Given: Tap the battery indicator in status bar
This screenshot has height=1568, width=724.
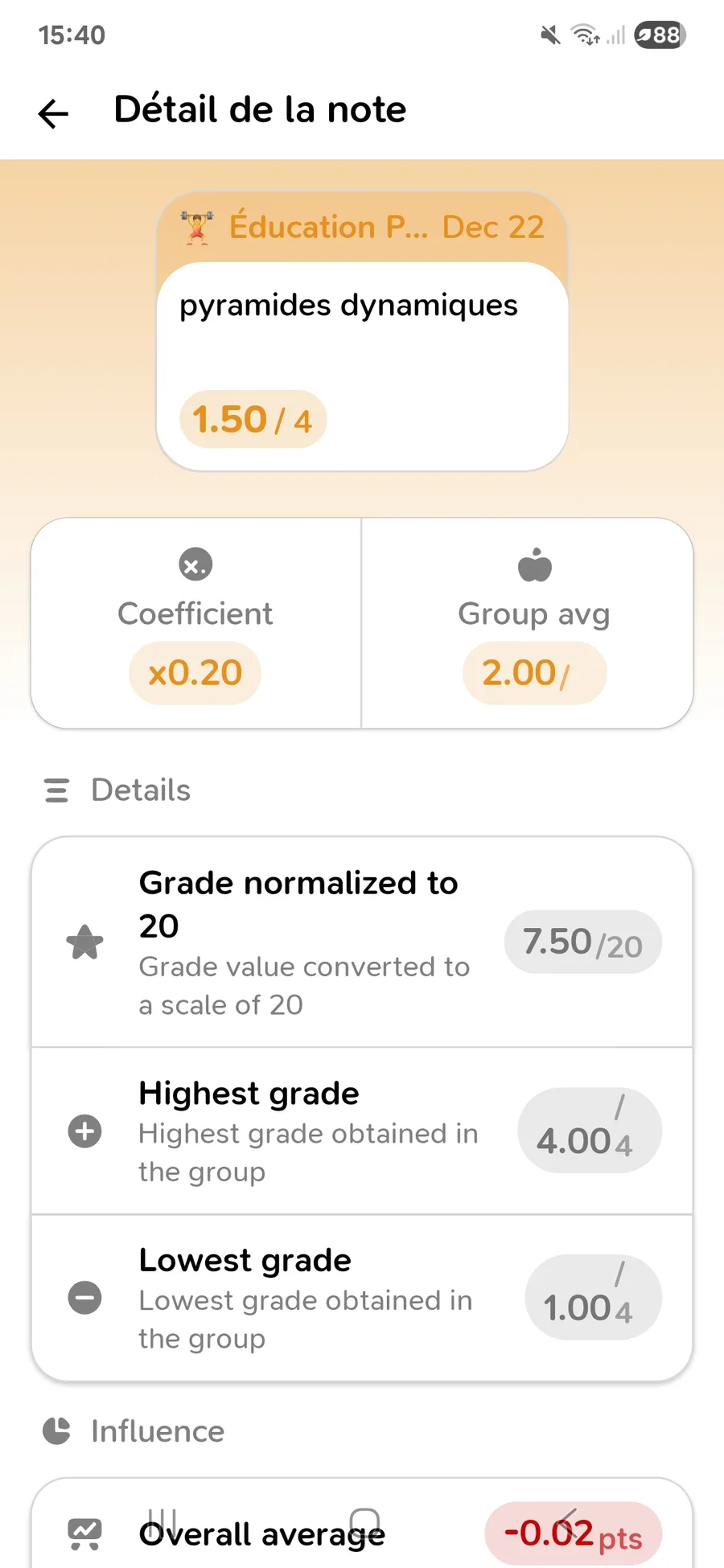Looking at the screenshot, I should click(660, 35).
